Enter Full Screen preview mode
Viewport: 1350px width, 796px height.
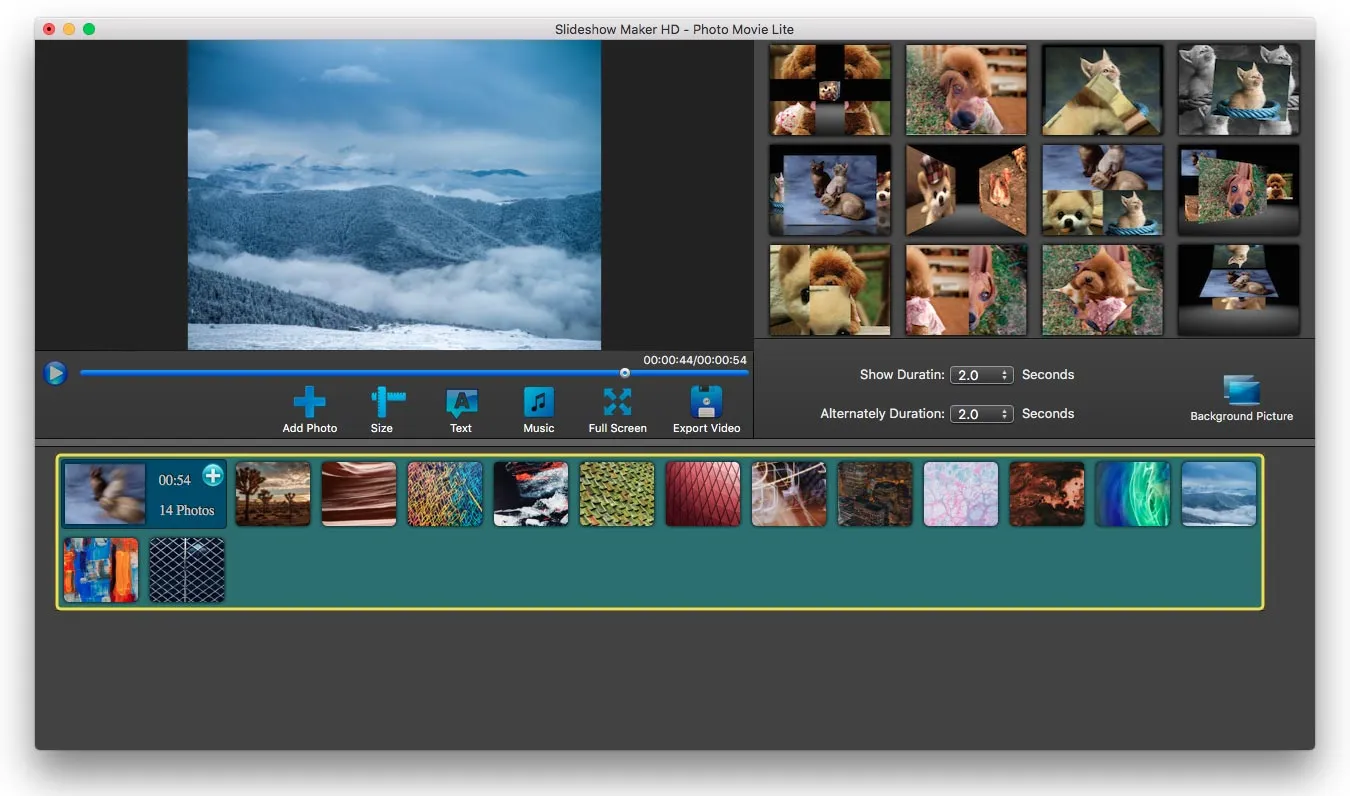(617, 401)
